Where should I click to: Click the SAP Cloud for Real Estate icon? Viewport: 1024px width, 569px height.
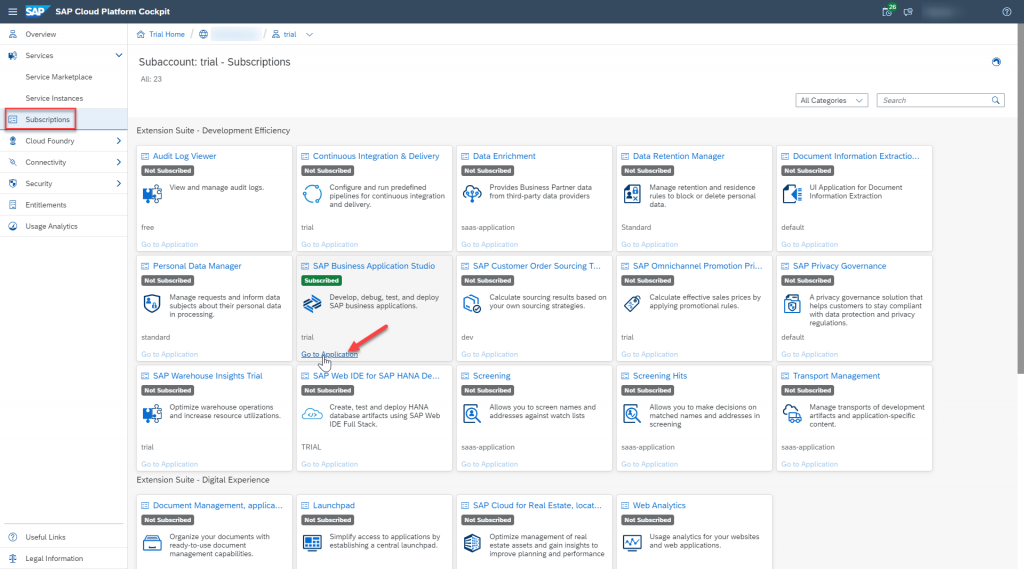(x=472, y=543)
